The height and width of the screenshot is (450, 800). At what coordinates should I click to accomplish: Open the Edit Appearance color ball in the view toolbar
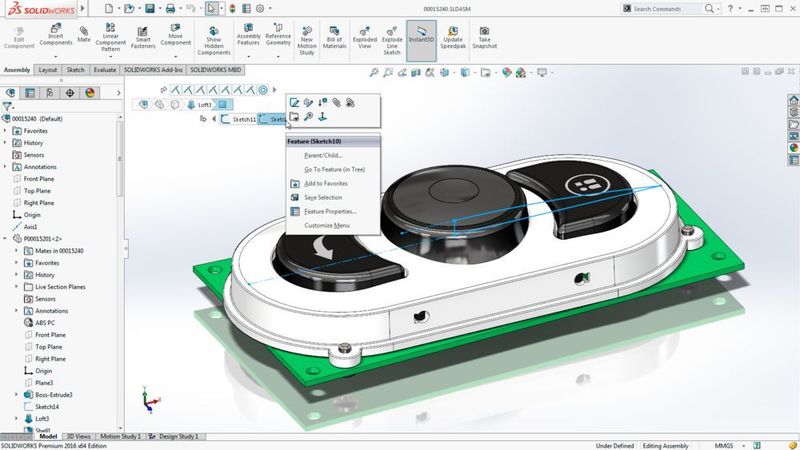click(x=507, y=73)
